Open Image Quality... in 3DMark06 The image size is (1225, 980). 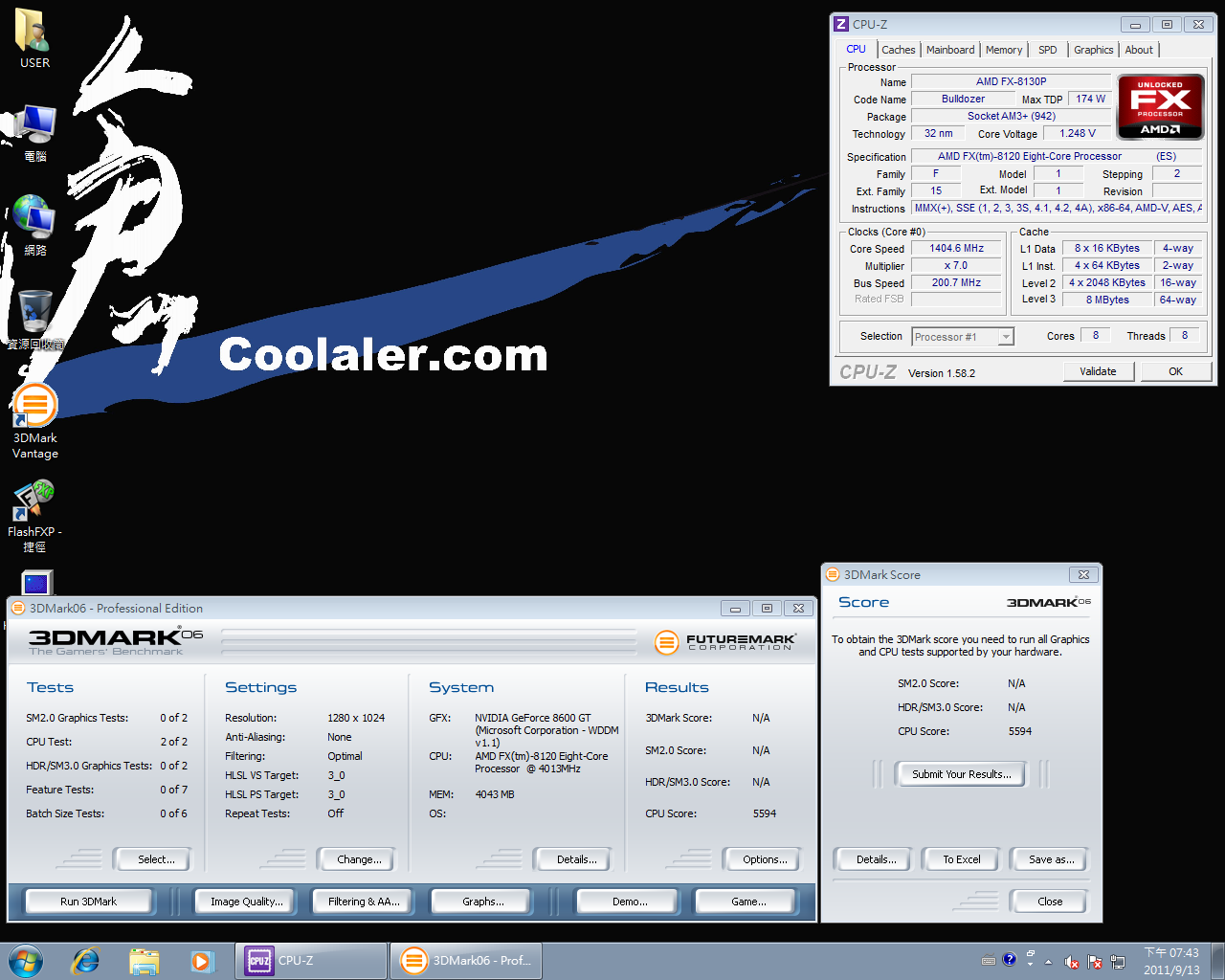[x=246, y=902]
